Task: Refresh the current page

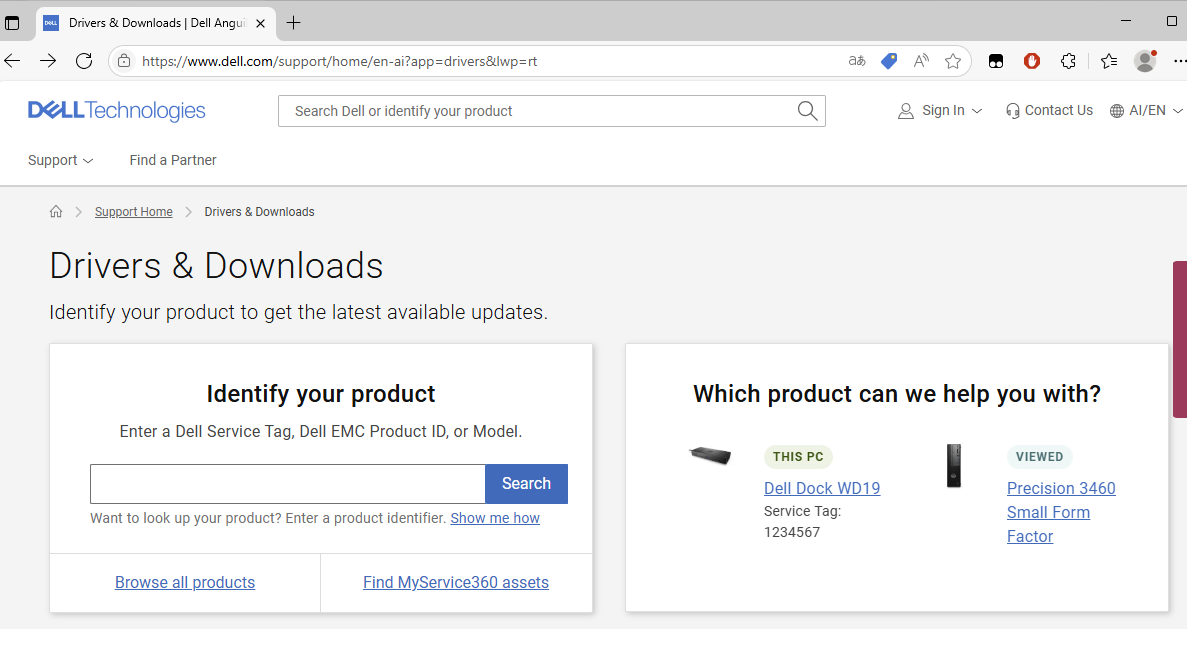Action: [84, 61]
